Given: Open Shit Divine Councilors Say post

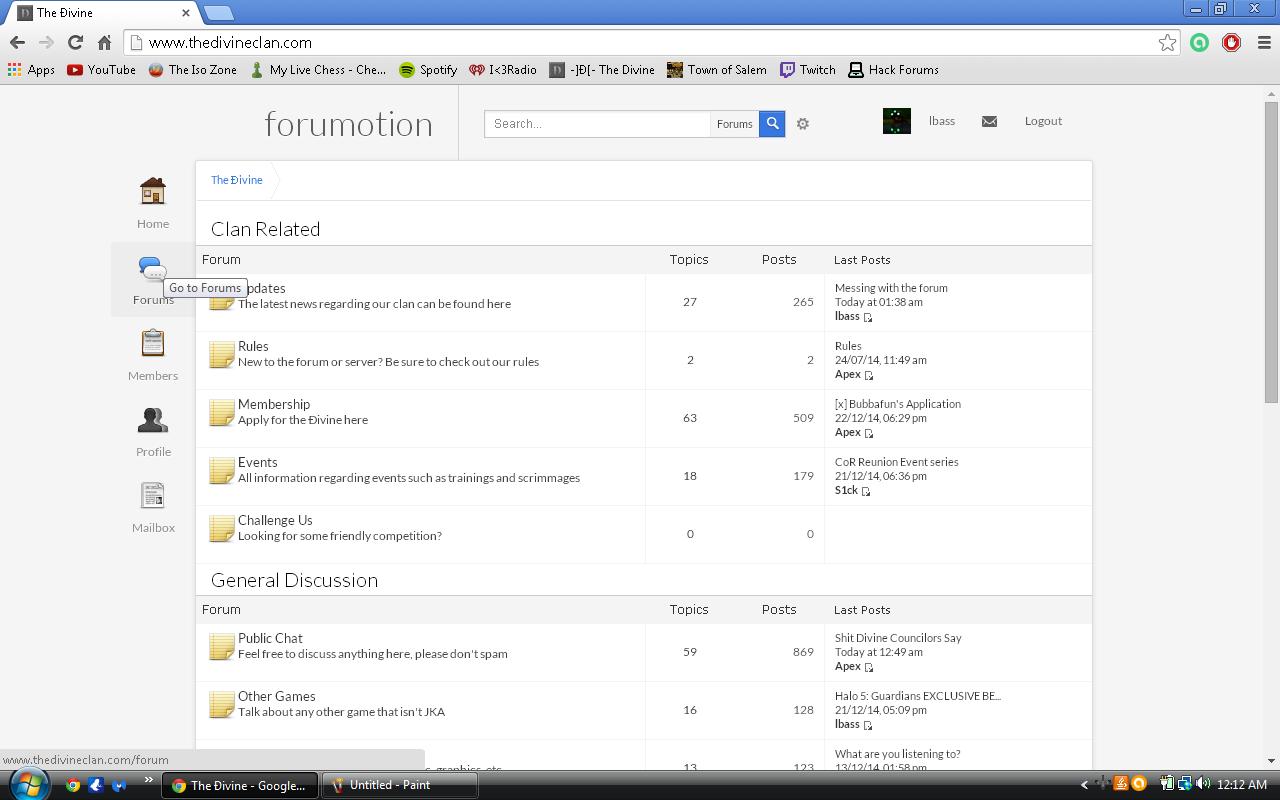Looking at the screenshot, I should 898,638.
